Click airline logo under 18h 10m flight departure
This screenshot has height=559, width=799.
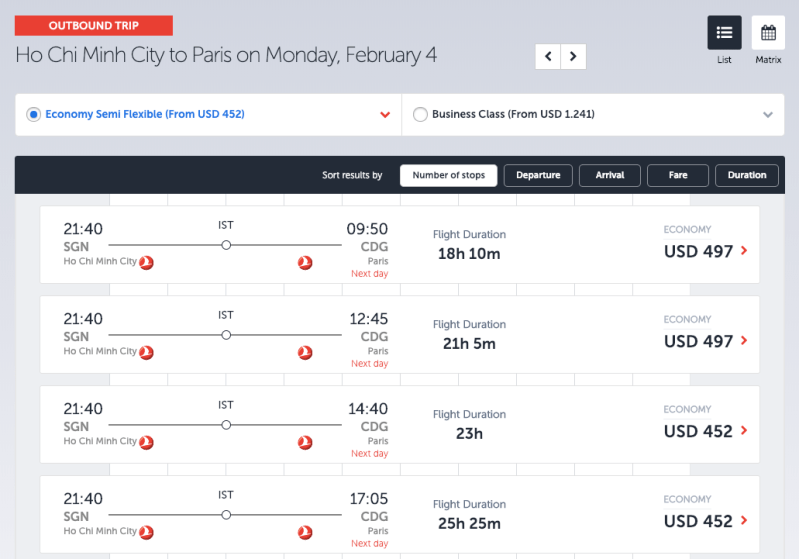click(146, 263)
